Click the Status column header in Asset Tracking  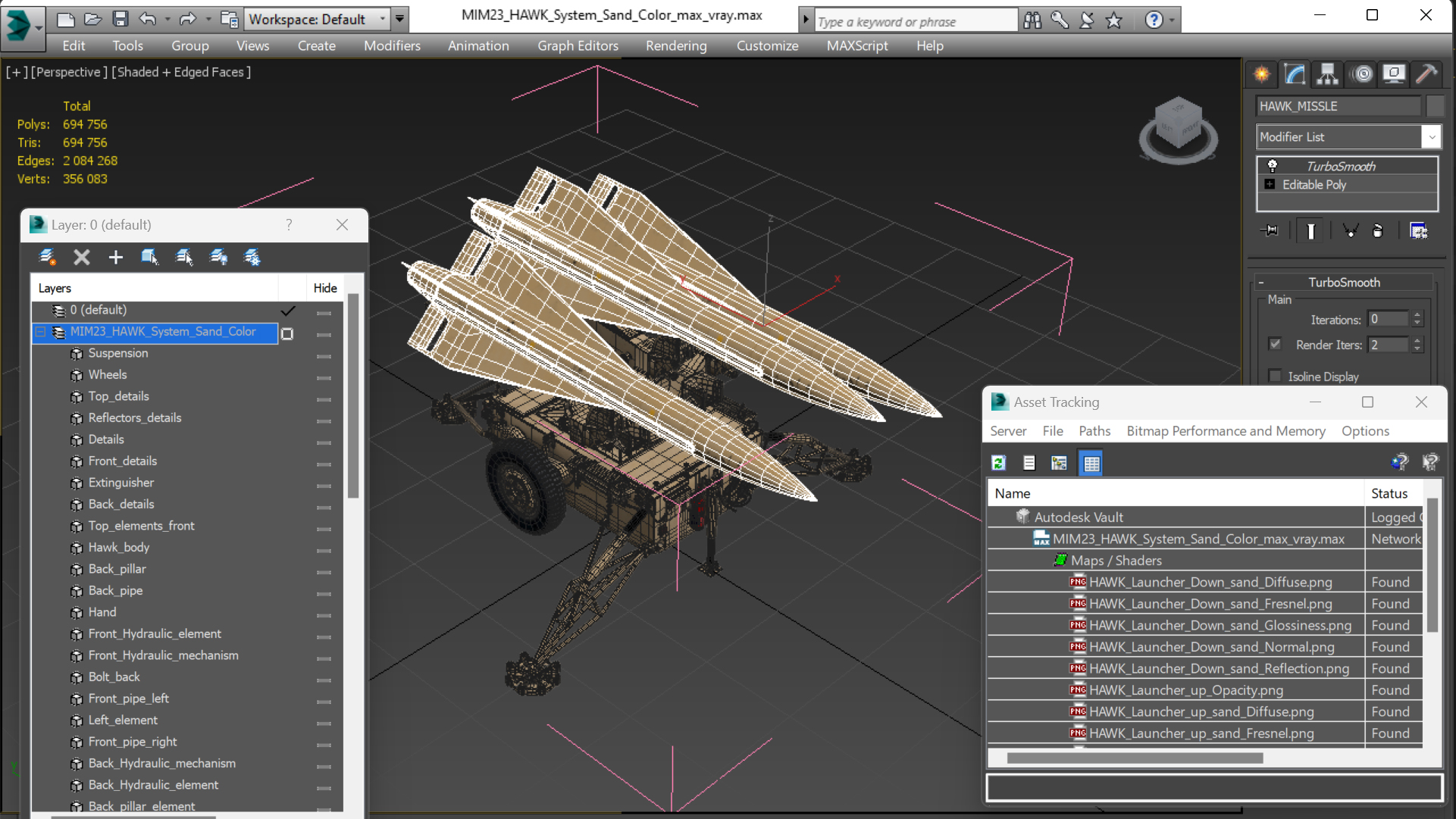(1389, 493)
